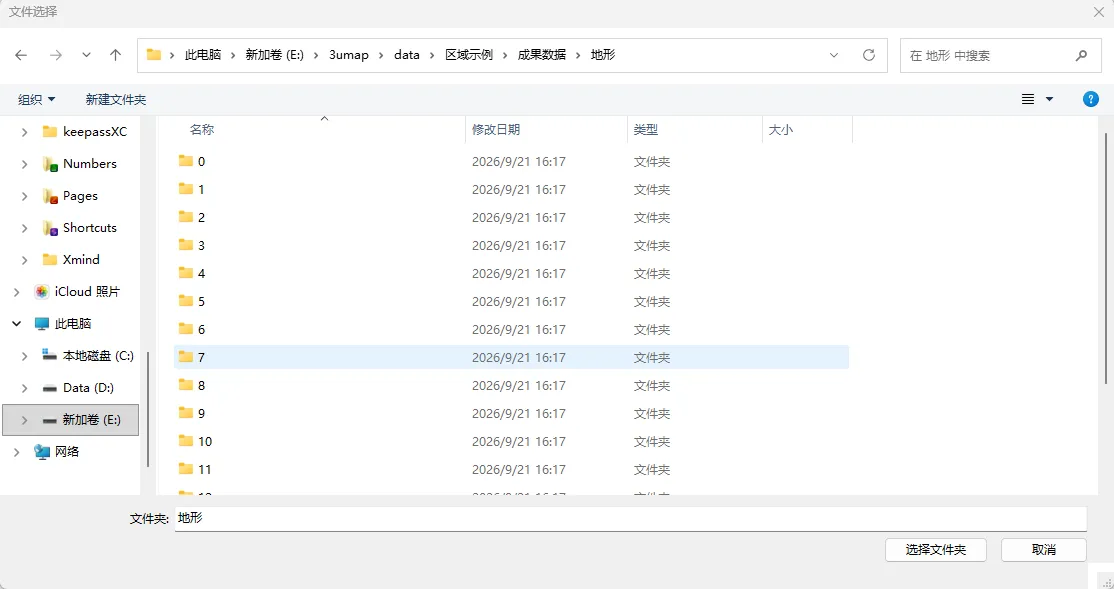Expand the 本地磁盘 (C:) tree node
Viewport: 1114px width, 589px height.
pyautogui.click(x=25, y=356)
